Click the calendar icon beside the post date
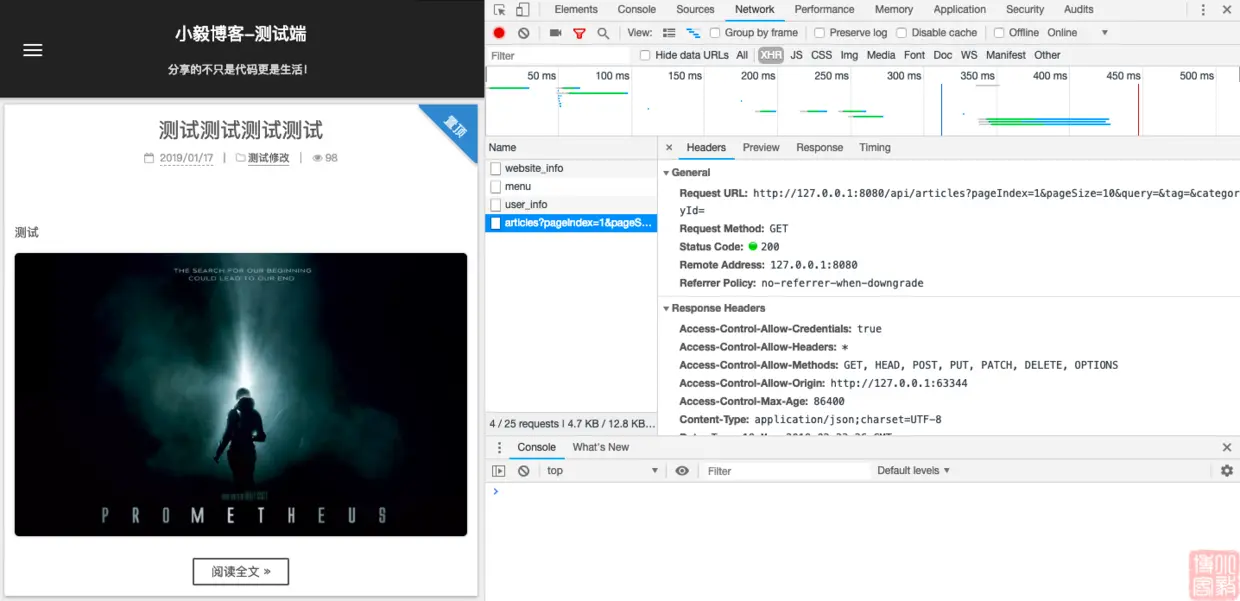 click(149, 158)
